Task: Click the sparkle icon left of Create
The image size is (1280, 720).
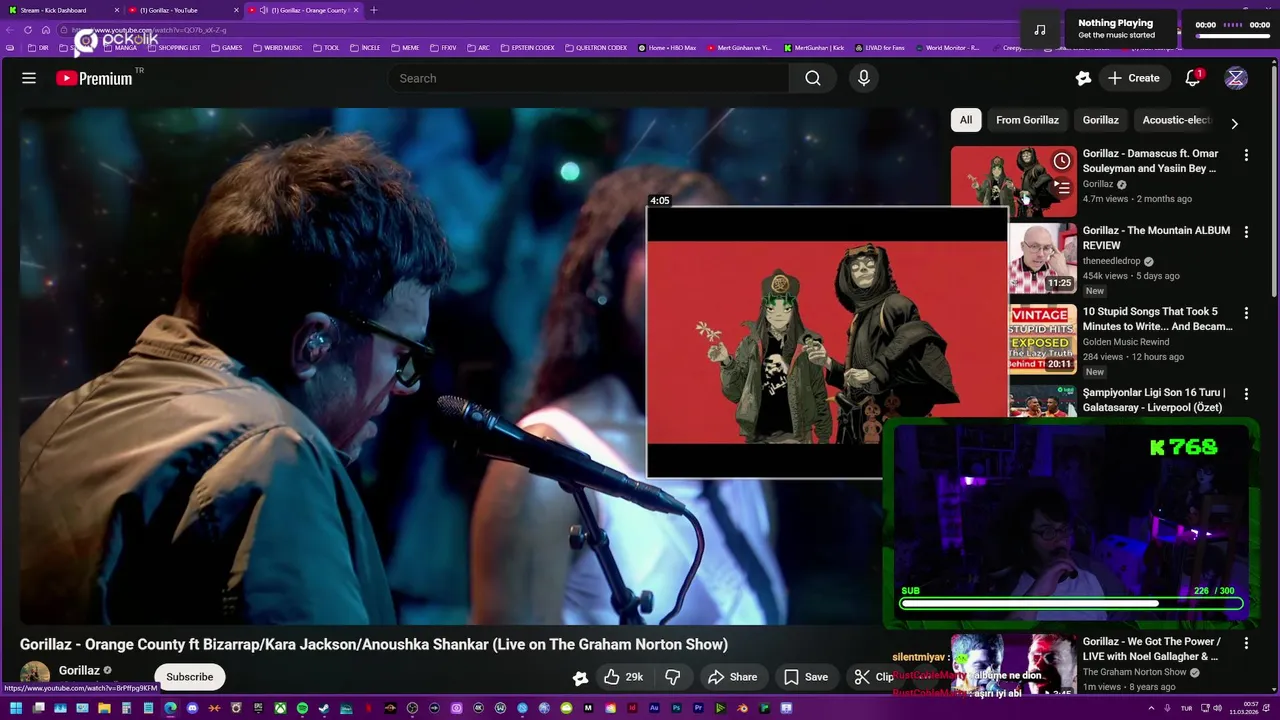Action: [1083, 78]
